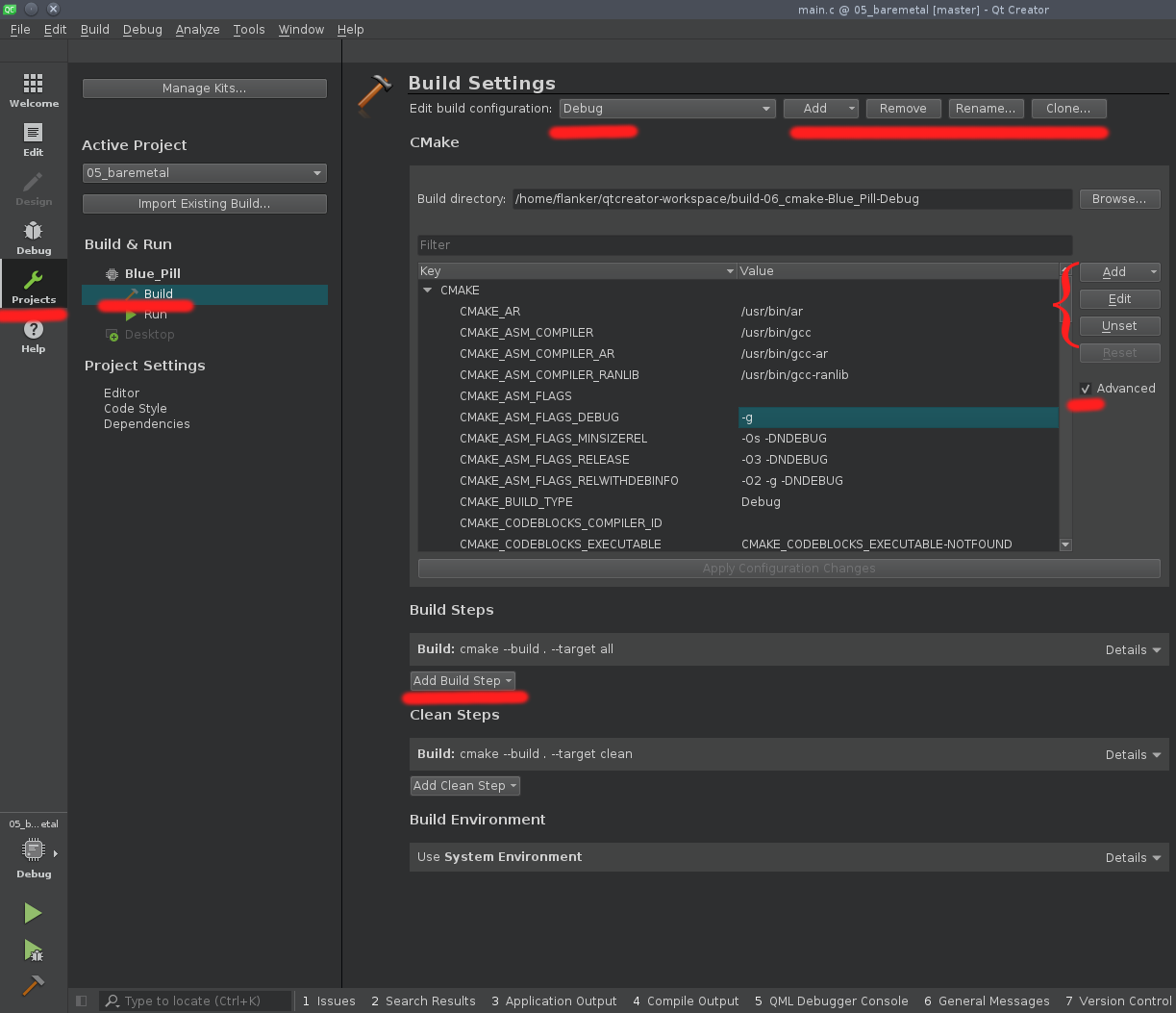
Task: Clone the current build configuration
Action: click(1068, 109)
